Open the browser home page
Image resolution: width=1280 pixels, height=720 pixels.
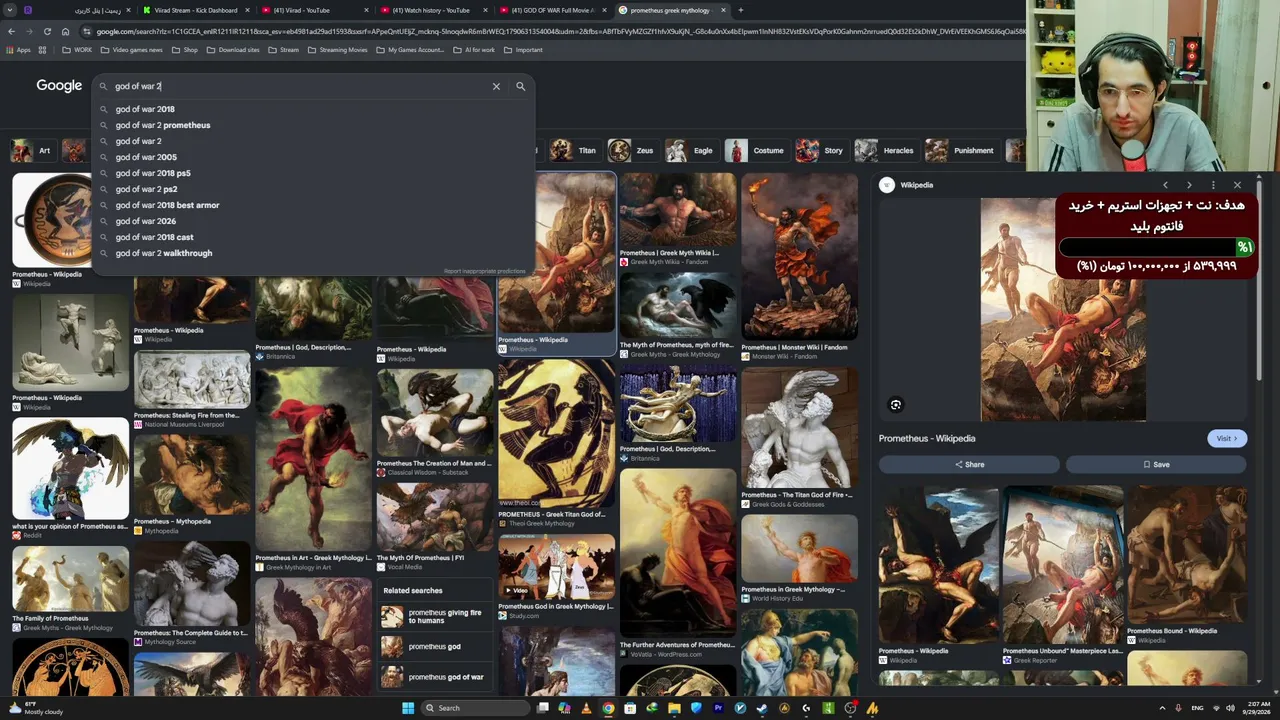pyautogui.click(x=65, y=31)
